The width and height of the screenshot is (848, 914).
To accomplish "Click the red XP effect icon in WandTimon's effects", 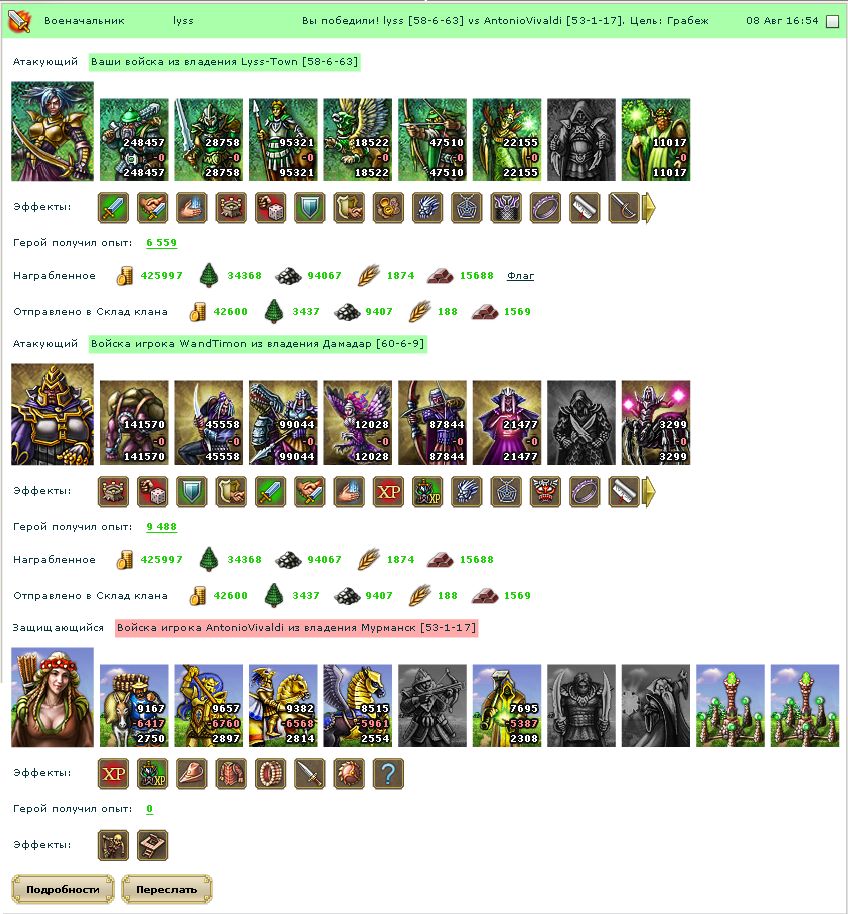I will (389, 491).
